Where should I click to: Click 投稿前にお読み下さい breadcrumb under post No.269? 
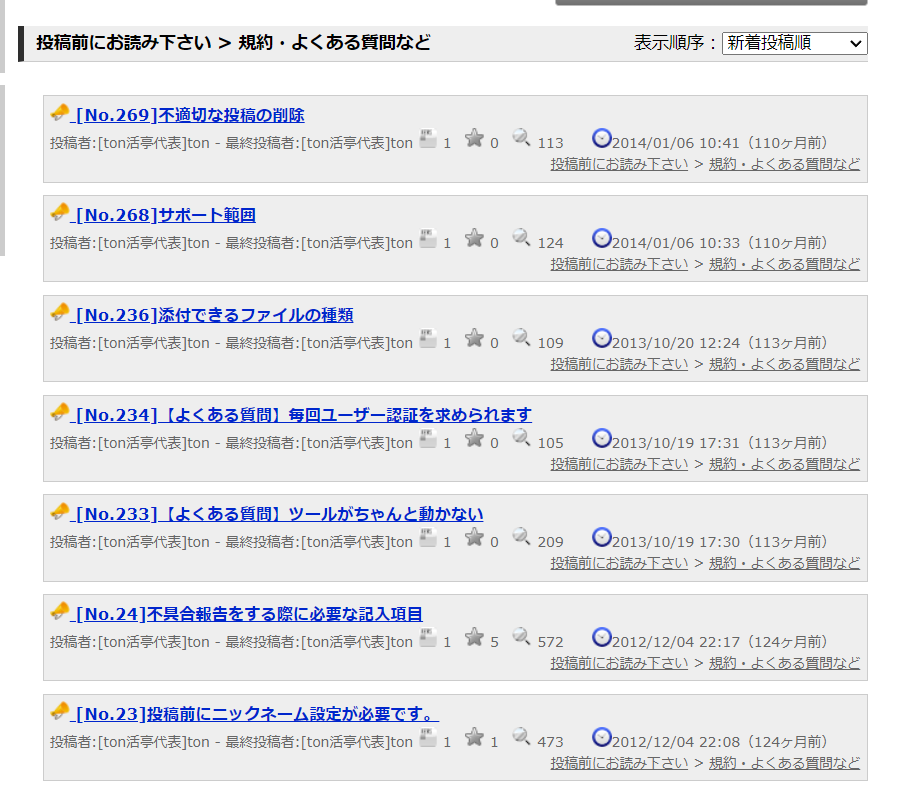(619, 164)
